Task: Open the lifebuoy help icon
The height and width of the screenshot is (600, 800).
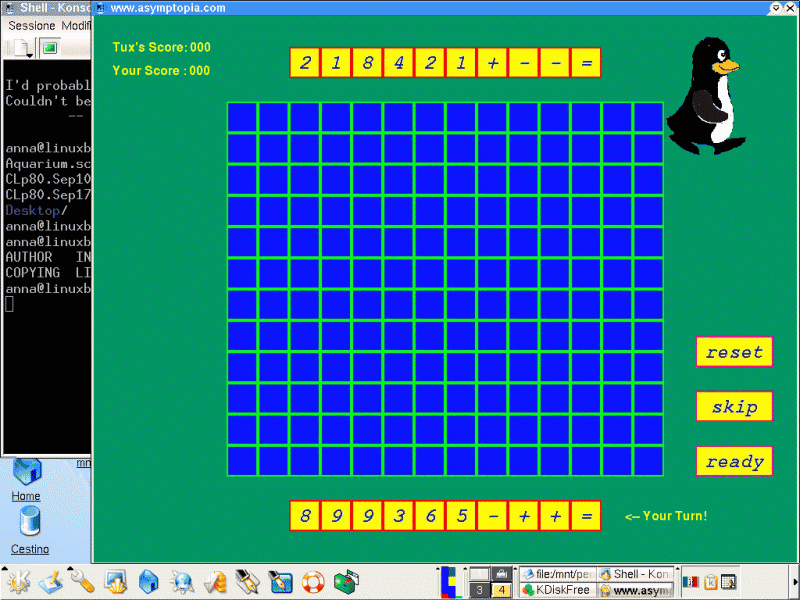Action: pos(313,582)
